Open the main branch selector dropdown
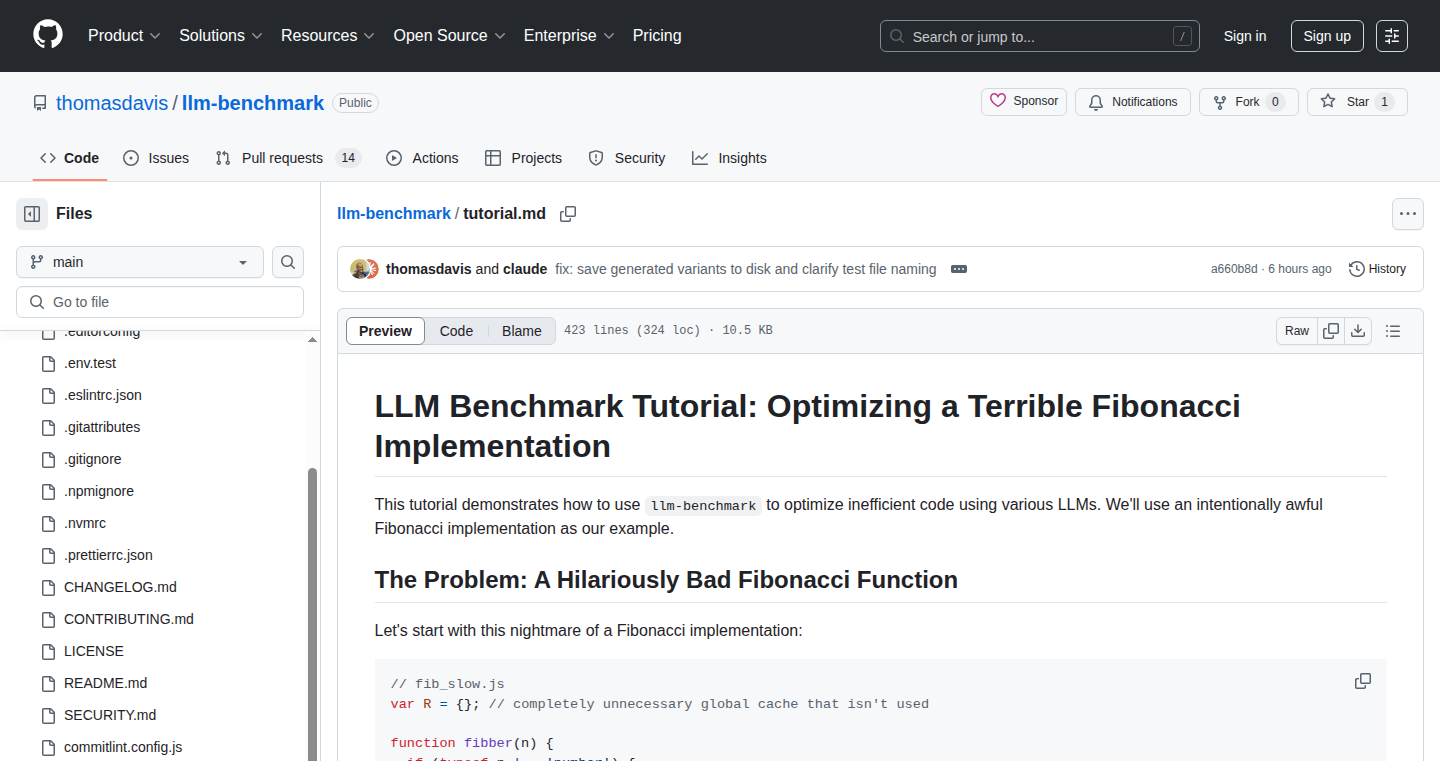Screen dimensions: 1440x761 (x=140, y=262)
